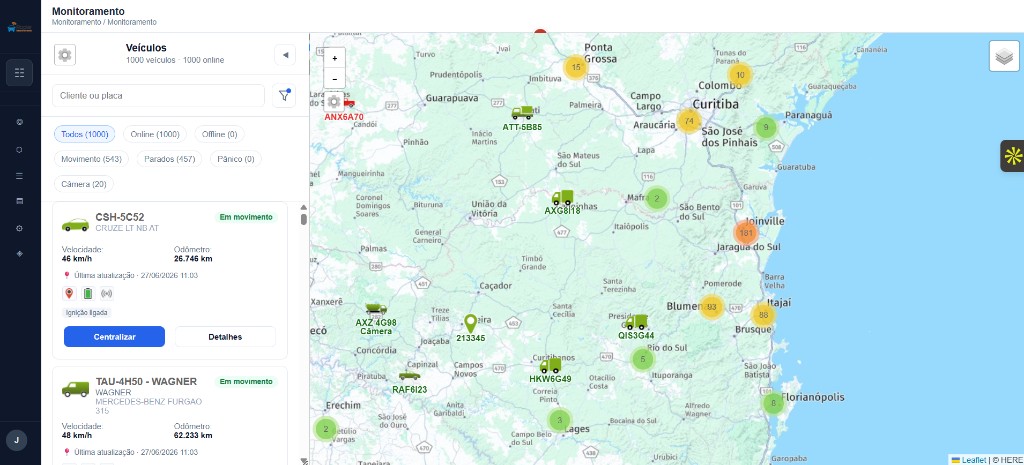Open the yellow asterisk side widget

click(1013, 156)
